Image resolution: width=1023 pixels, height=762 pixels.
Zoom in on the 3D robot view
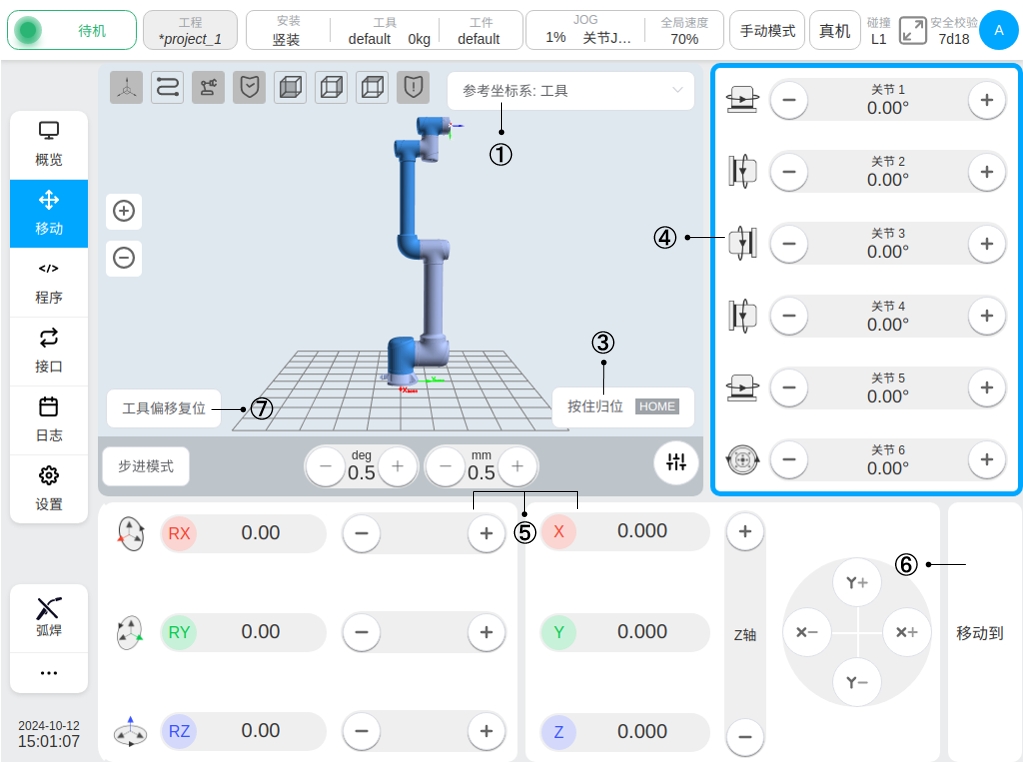[124, 211]
